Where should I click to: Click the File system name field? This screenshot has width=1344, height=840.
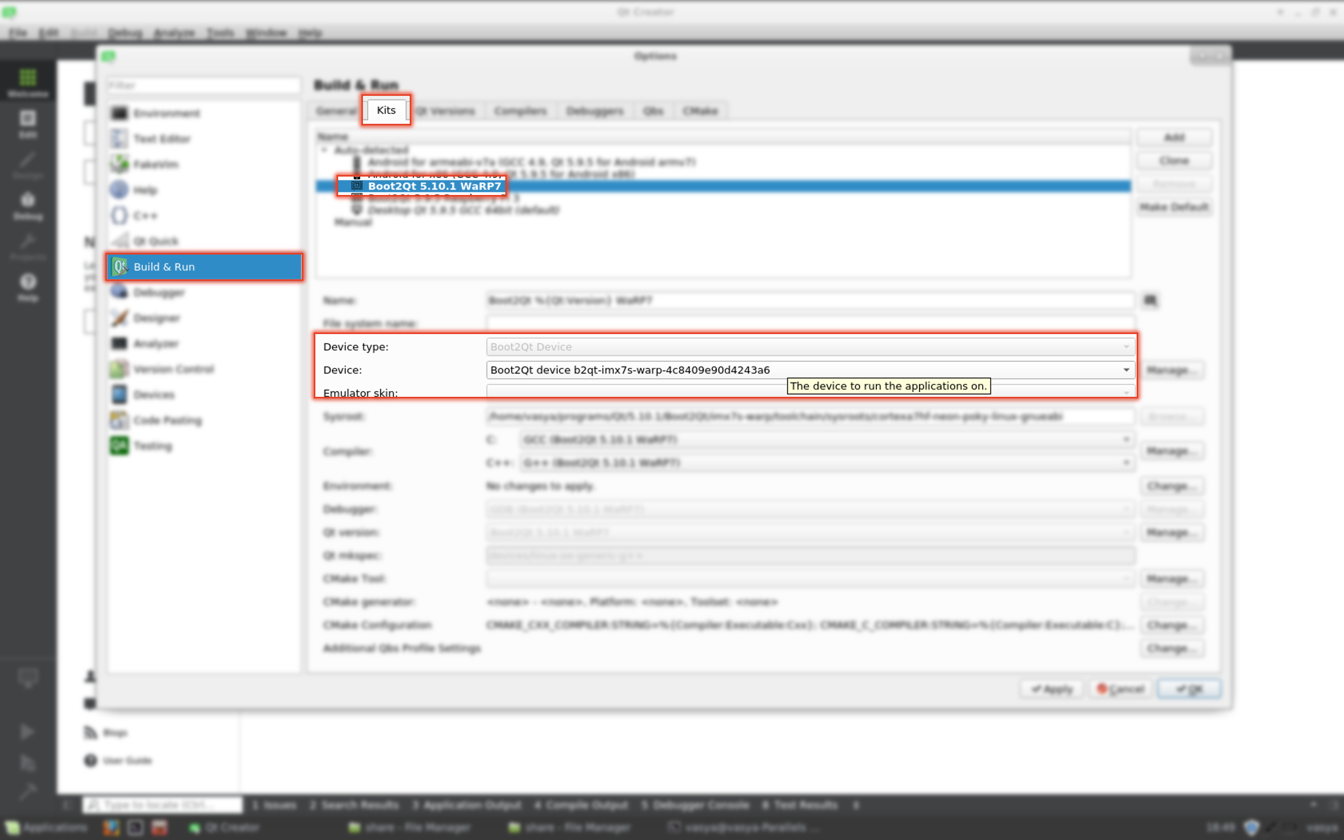(x=810, y=324)
